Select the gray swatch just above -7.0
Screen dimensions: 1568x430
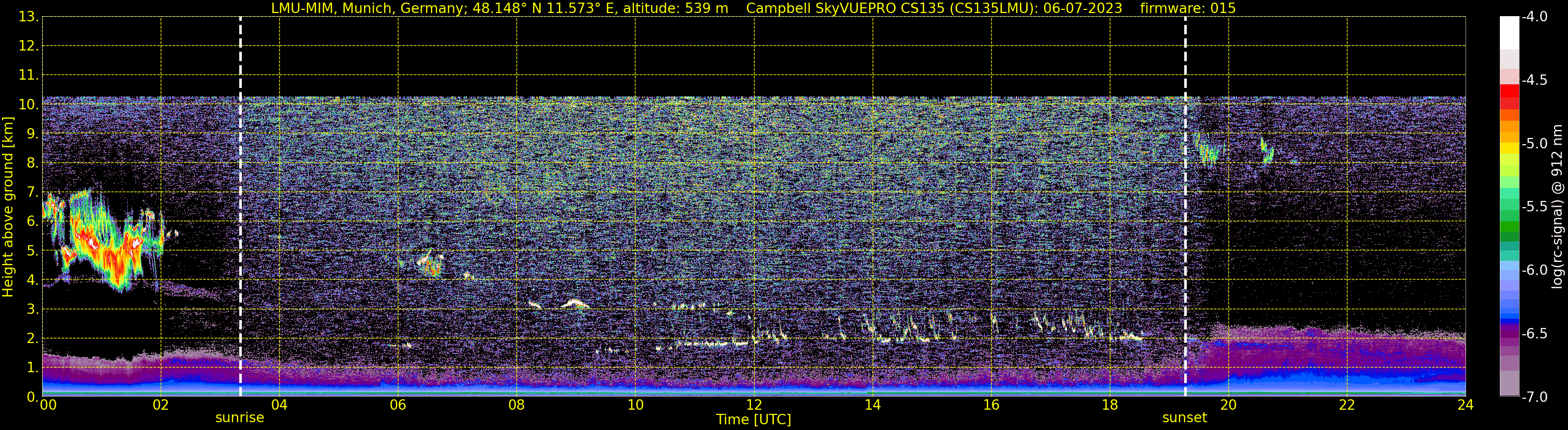tap(1510, 384)
